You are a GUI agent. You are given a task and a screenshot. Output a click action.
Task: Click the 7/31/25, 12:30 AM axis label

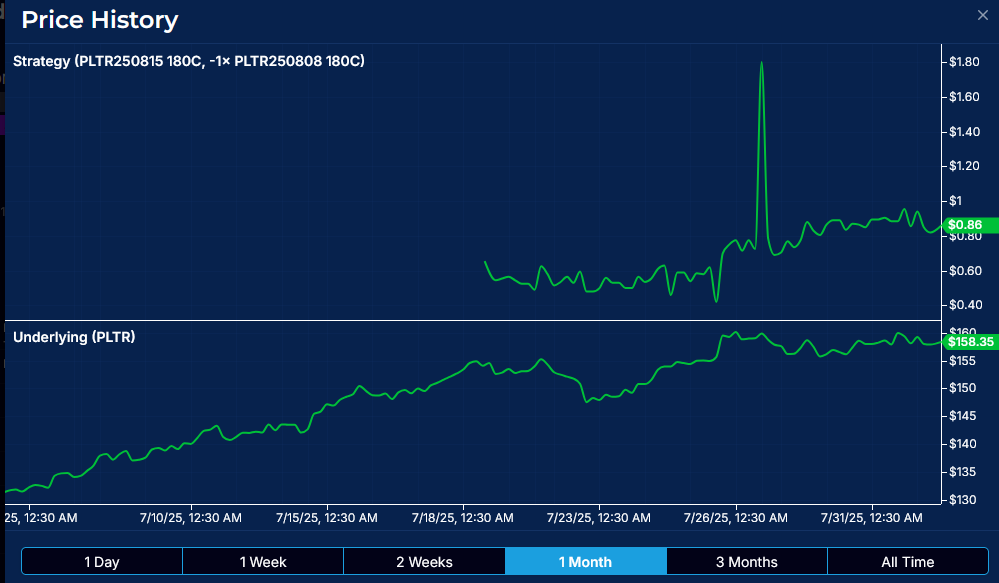point(872,518)
